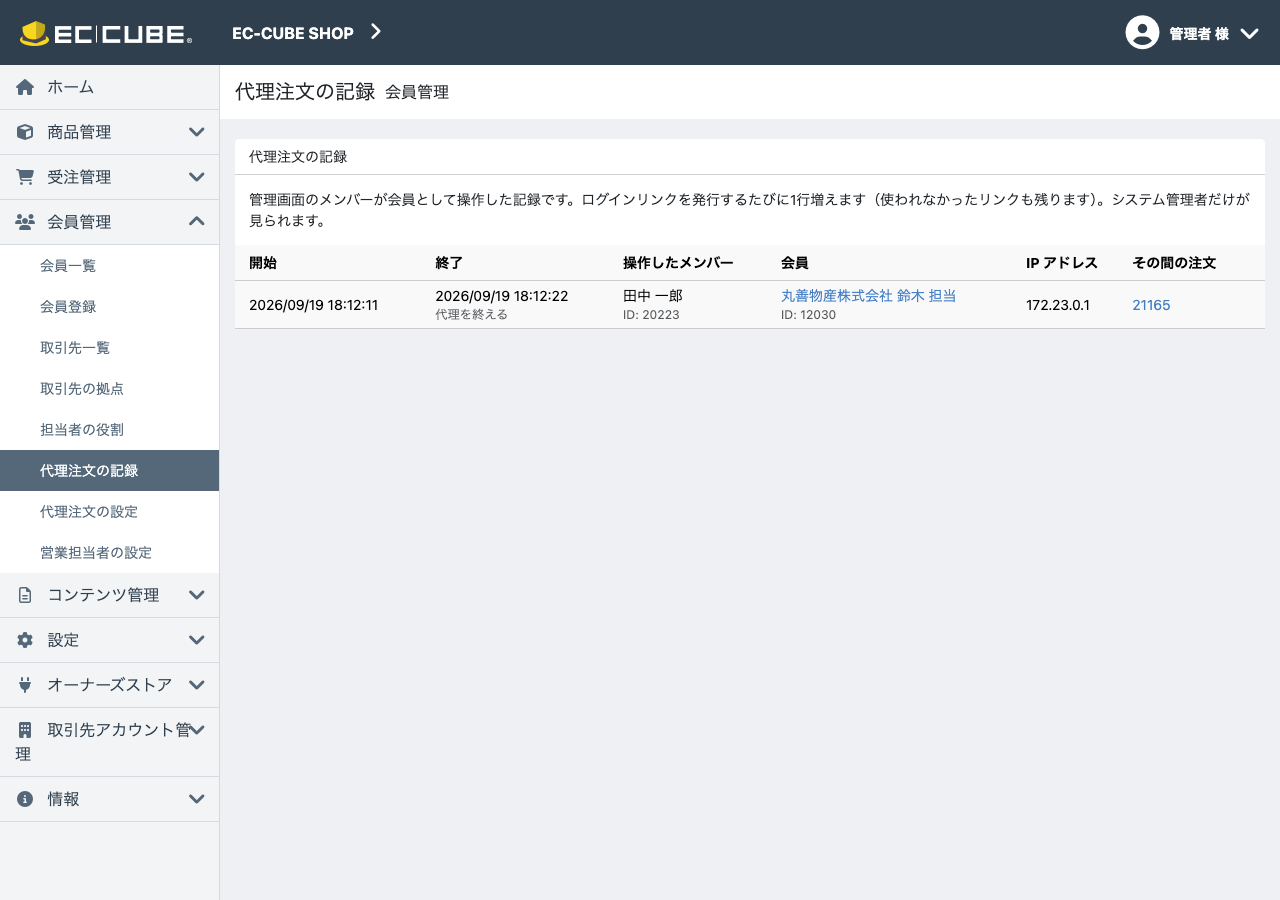
Task: Click the IP address 172.23.0.1
Action: pyautogui.click(x=1058, y=305)
